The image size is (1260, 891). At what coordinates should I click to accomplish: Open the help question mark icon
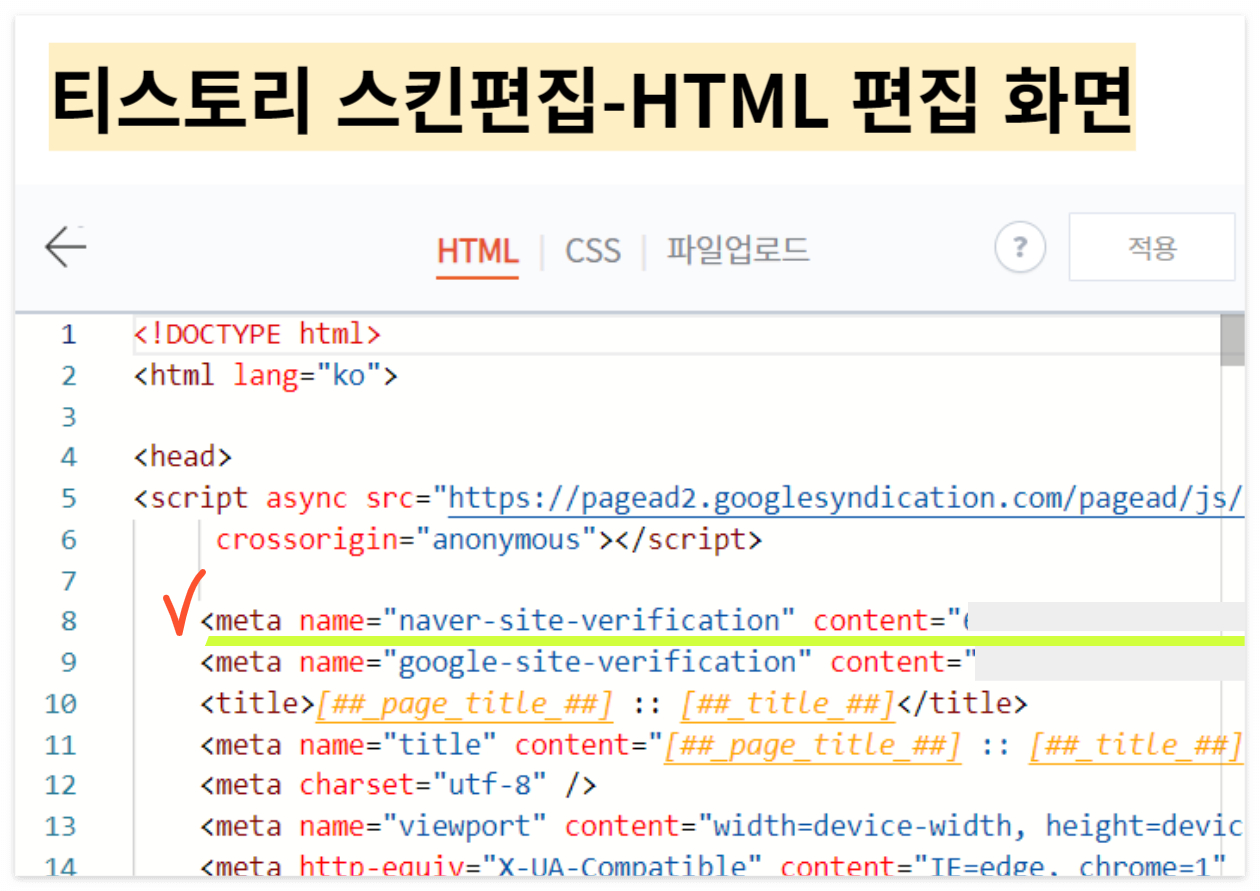[x=1020, y=247]
